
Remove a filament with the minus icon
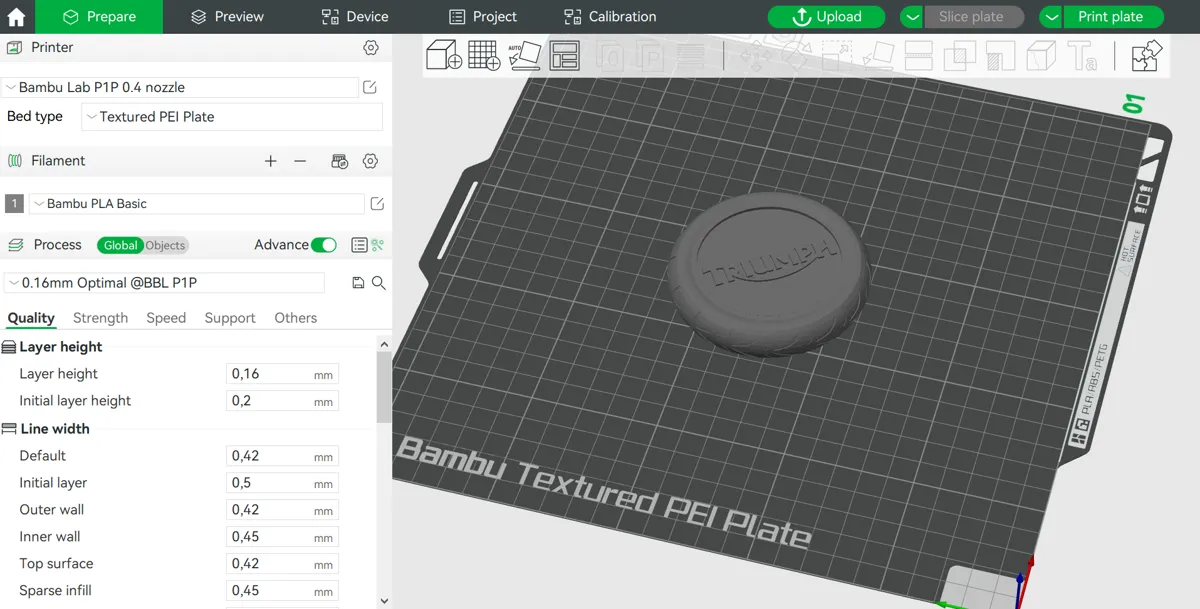coord(300,161)
